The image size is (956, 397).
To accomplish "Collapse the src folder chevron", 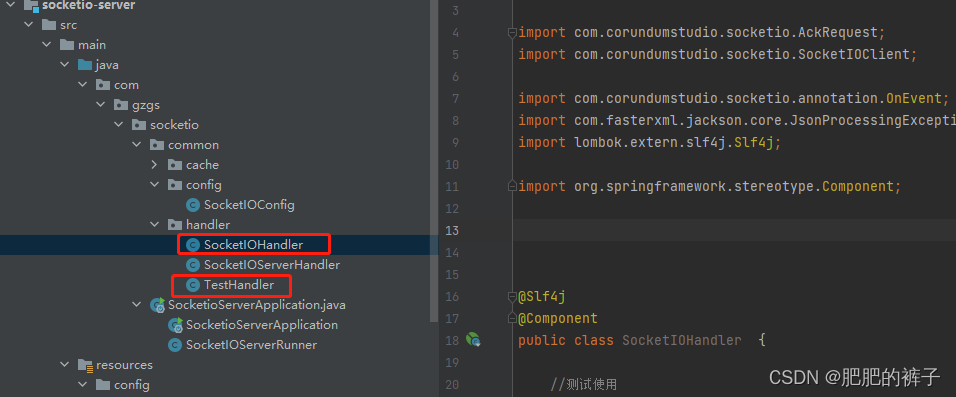I will [28, 25].
